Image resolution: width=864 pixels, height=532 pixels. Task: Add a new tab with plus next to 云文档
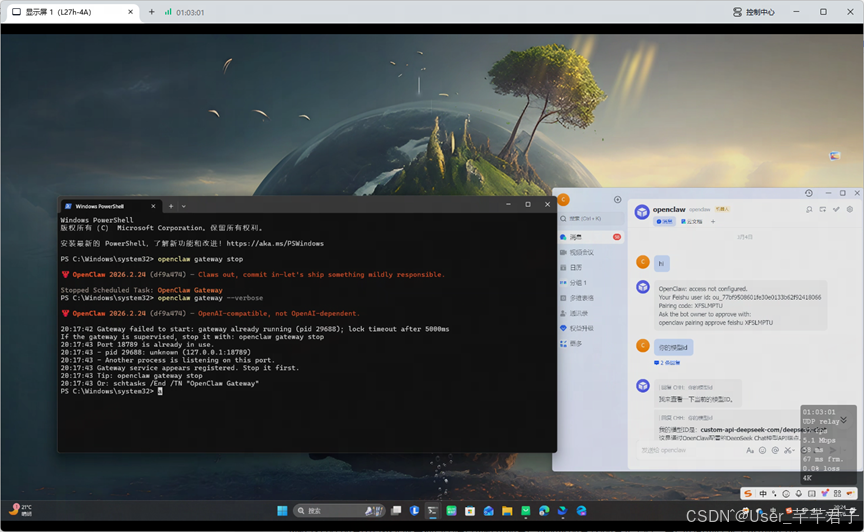pyautogui.click(x=712, y=222)
